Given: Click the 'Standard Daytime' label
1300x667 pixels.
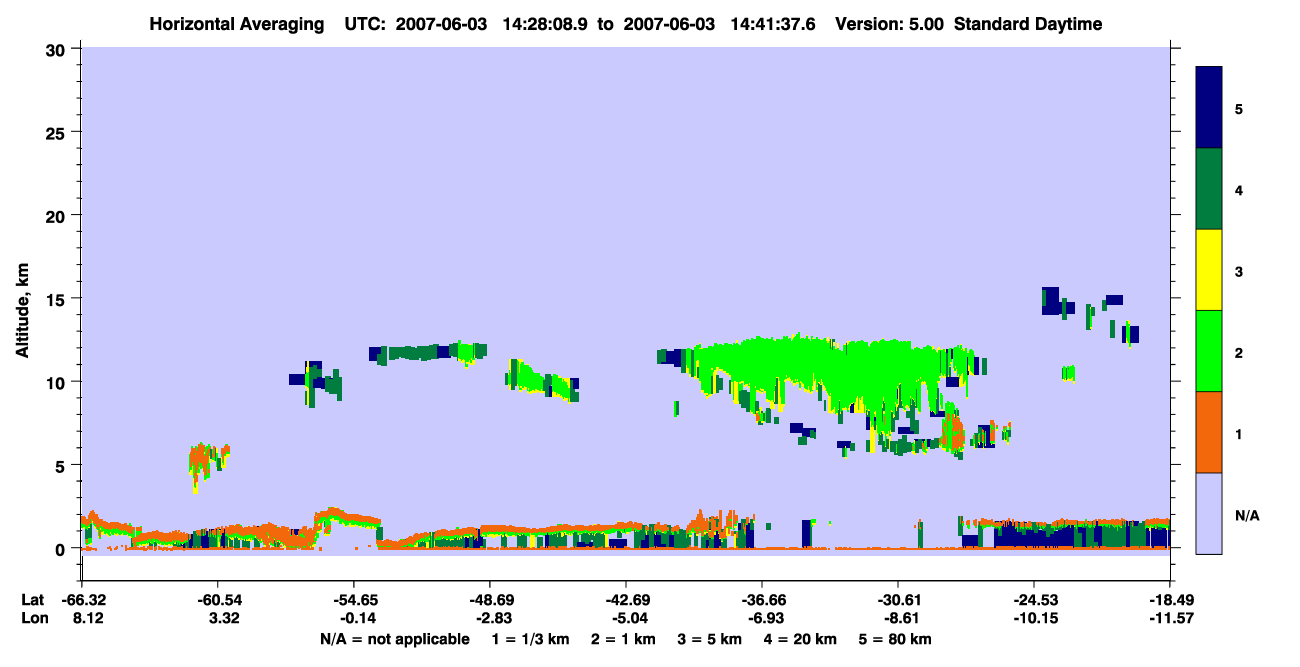Looking at the screenshot, I should [1028, 24].
